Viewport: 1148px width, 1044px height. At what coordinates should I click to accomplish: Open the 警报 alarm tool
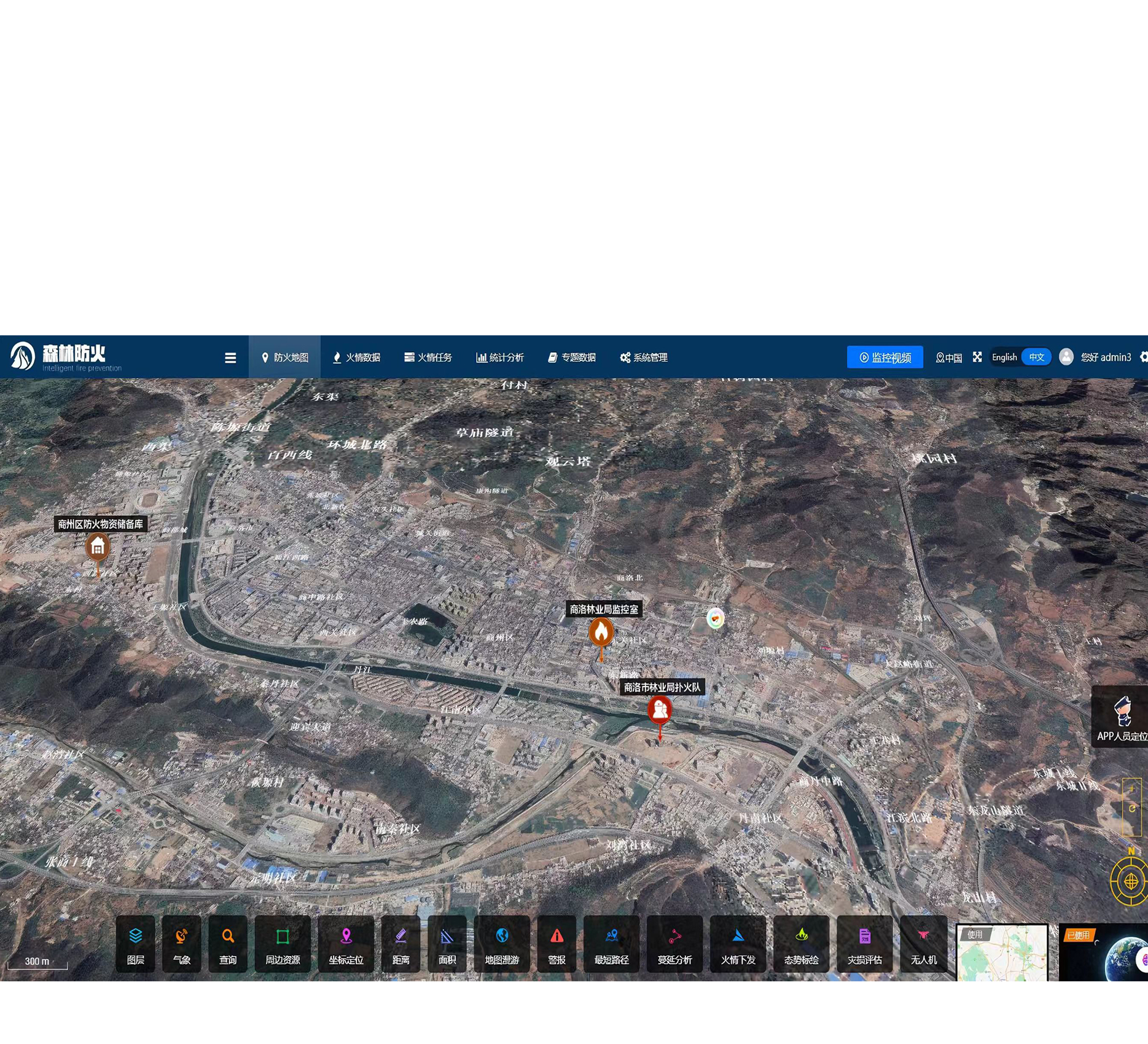556,944
